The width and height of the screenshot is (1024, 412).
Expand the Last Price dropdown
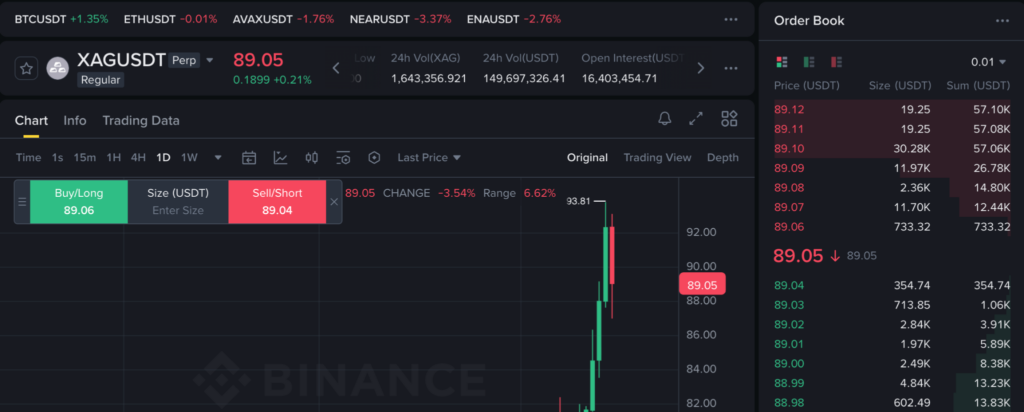(429, 157)
